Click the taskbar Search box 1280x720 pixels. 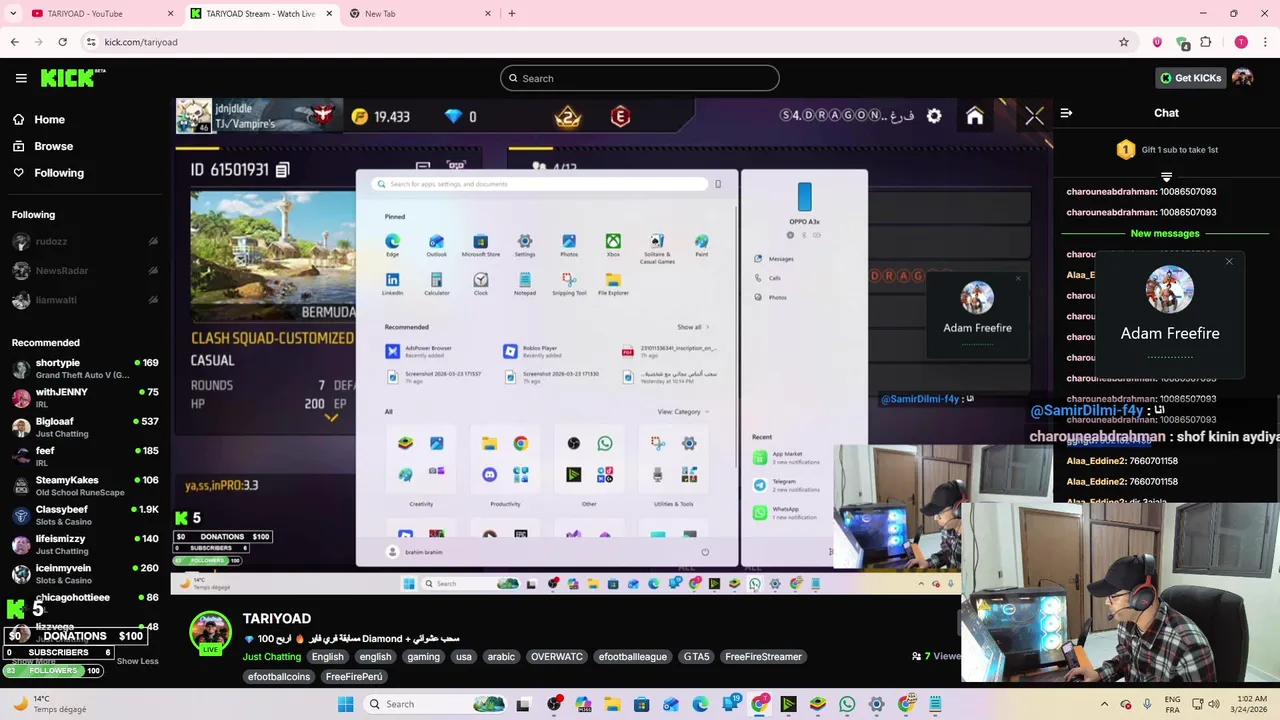(x=435, y=704)
